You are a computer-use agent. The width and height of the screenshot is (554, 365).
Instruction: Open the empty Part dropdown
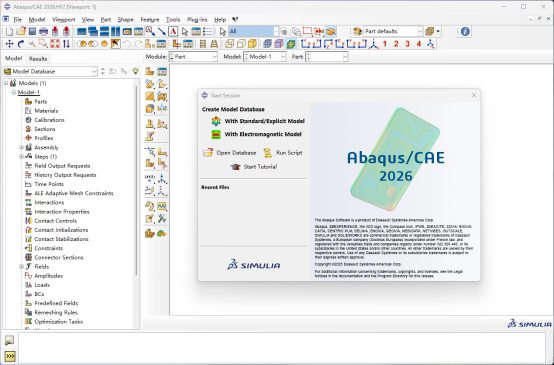tap(327, 57)
